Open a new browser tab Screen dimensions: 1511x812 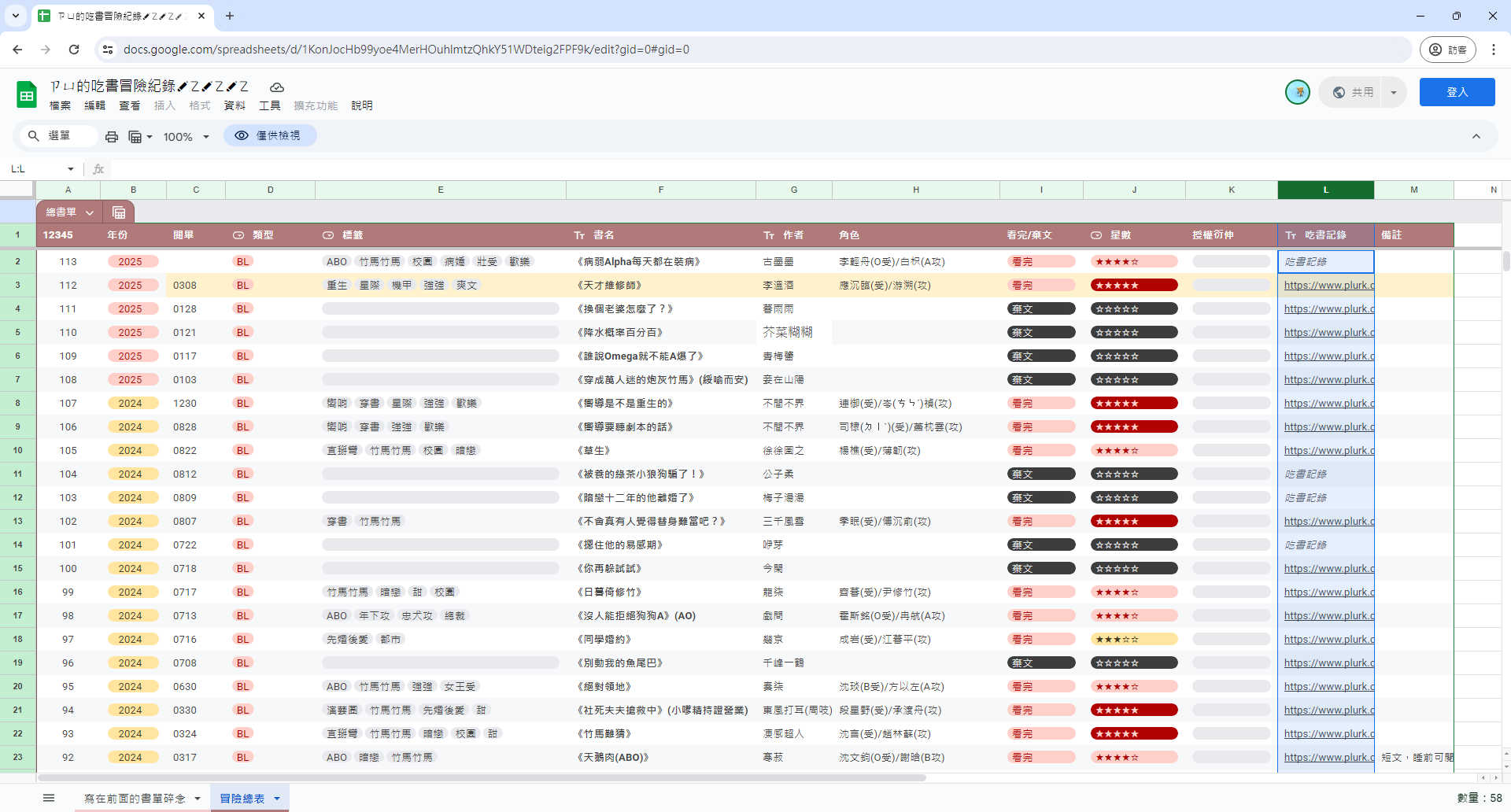[230, 16]
